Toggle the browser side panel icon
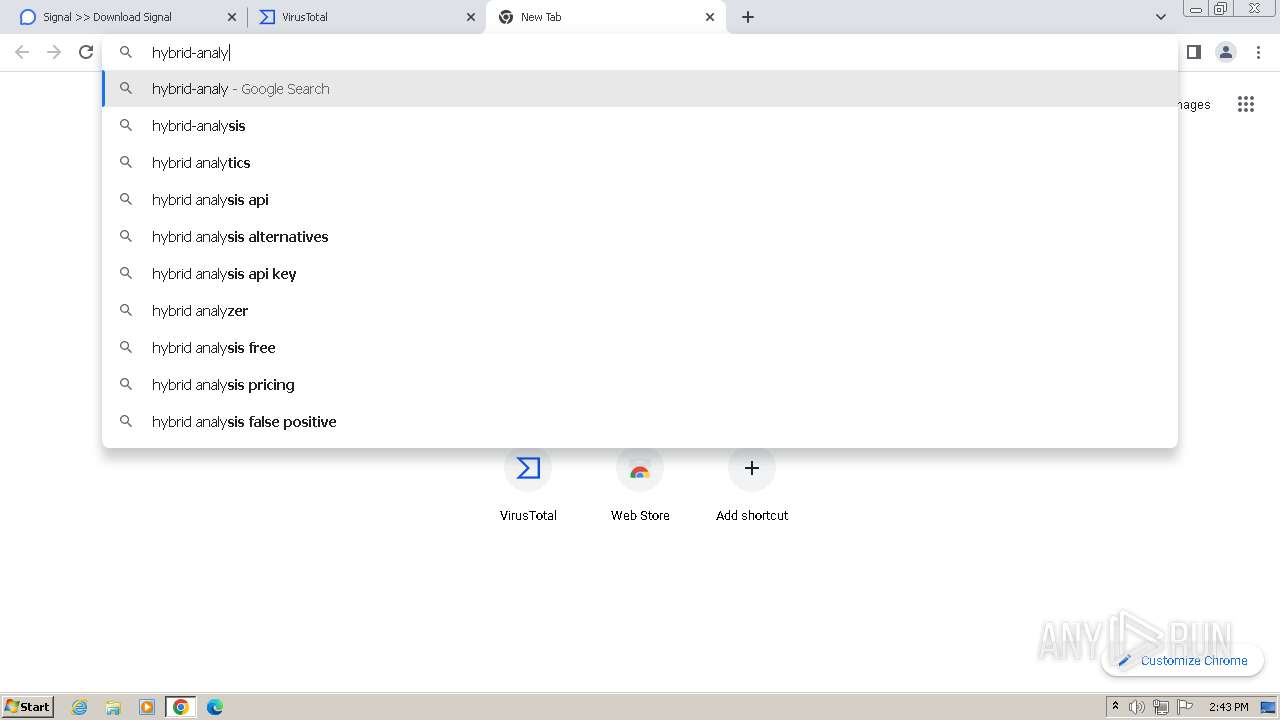 (1193, 52)
